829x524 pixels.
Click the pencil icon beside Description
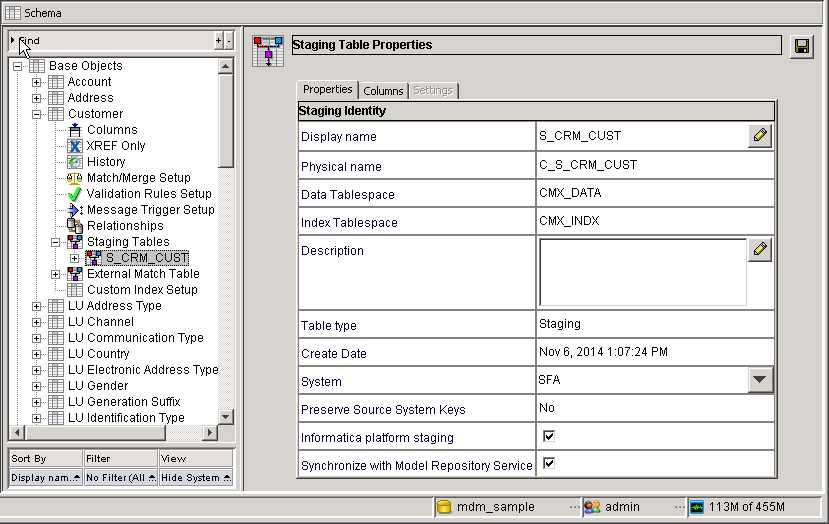pyautogui.click(x=760, y=250)
